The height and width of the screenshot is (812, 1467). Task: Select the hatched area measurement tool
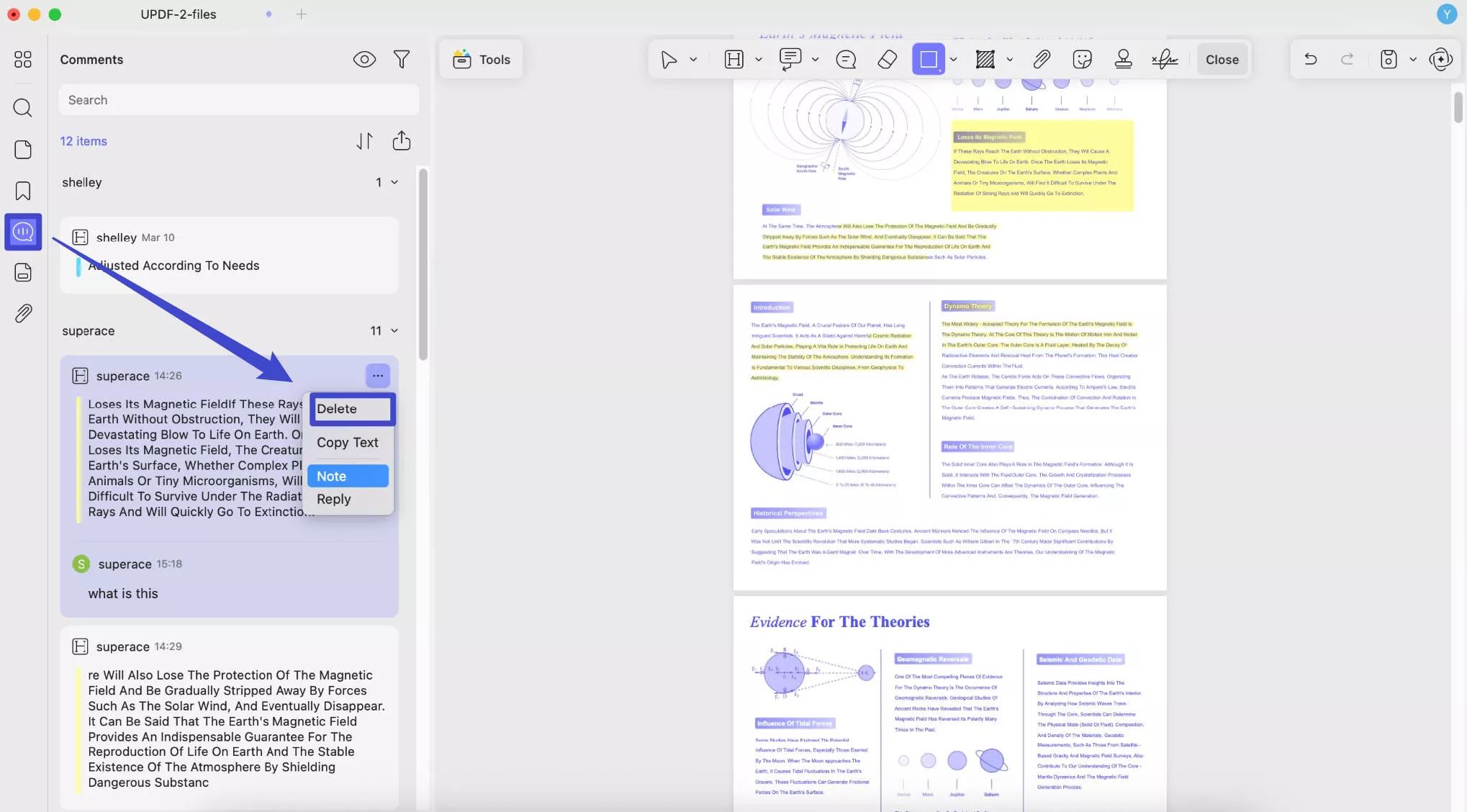(x=985, y=60)
